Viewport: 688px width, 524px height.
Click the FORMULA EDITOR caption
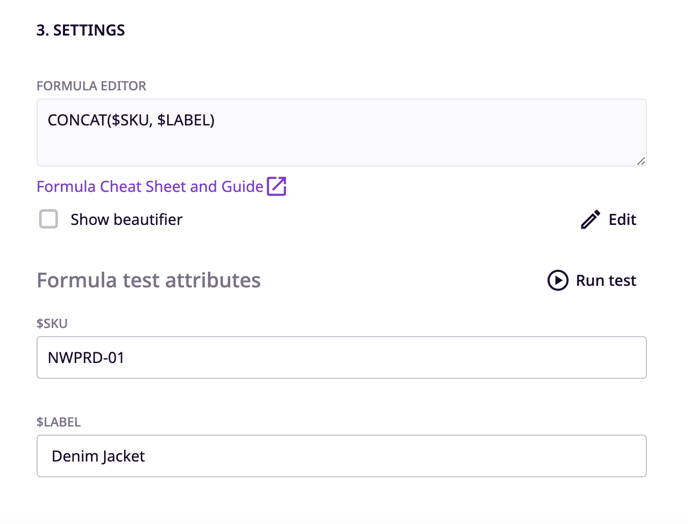91,86
